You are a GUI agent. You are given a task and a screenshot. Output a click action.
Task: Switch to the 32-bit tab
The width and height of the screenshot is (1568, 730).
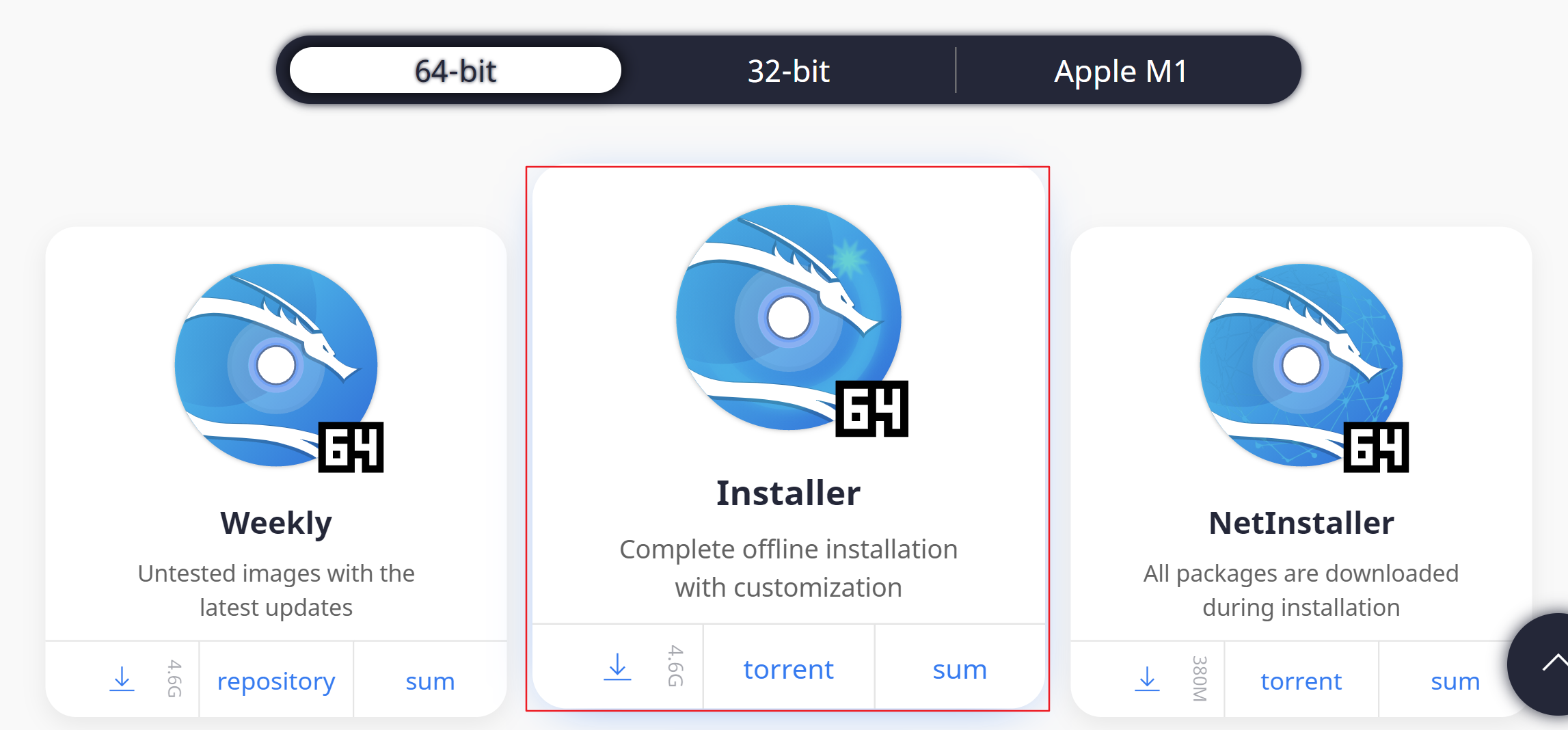click(788, 71)
